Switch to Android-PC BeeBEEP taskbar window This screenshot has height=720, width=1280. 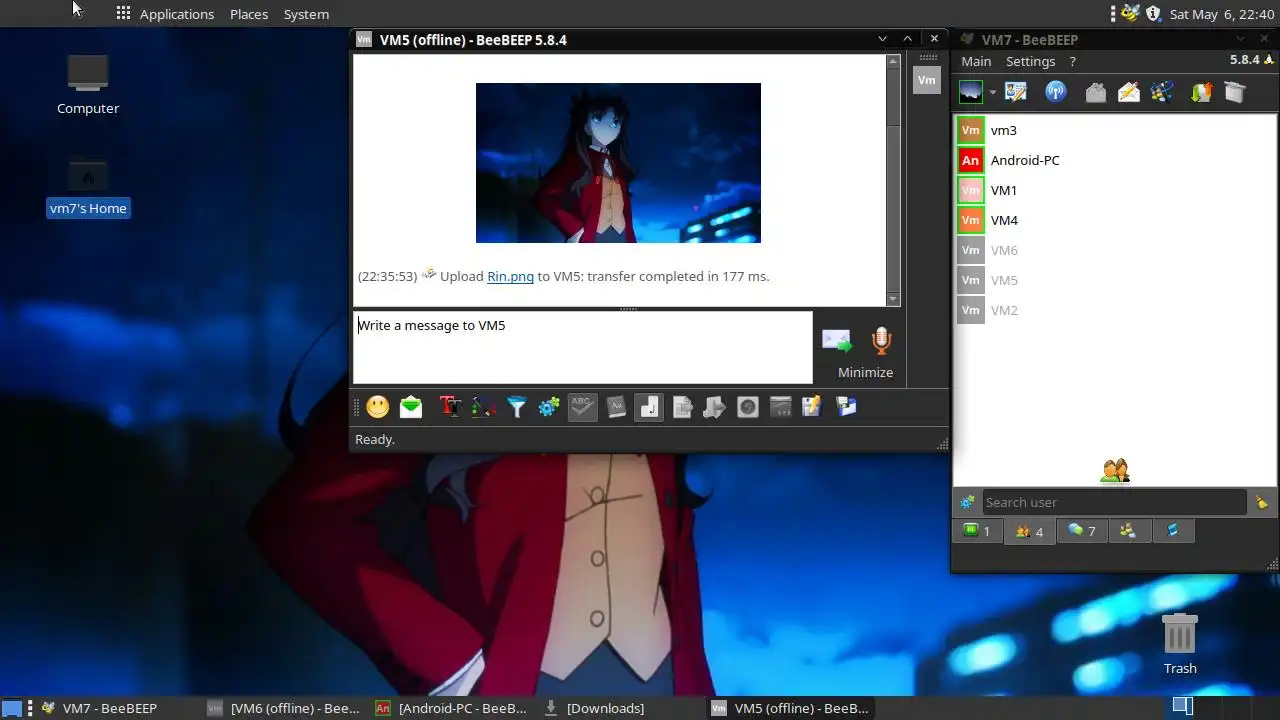pos(452,708)
